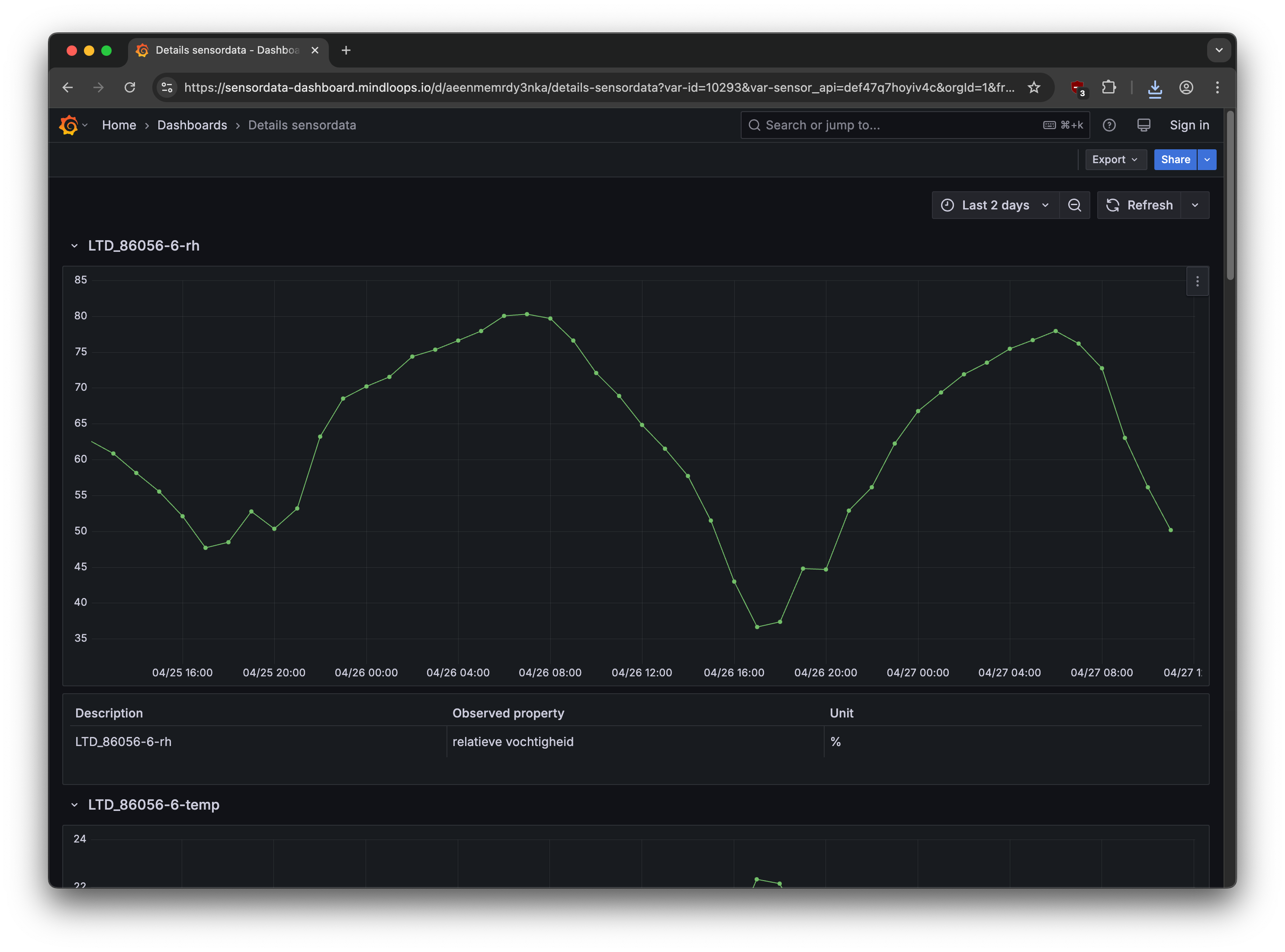This screenshot has height=952, width=1285.
Task: Click the lowest data point near 36 on the chart
Action: coord(757,627)
